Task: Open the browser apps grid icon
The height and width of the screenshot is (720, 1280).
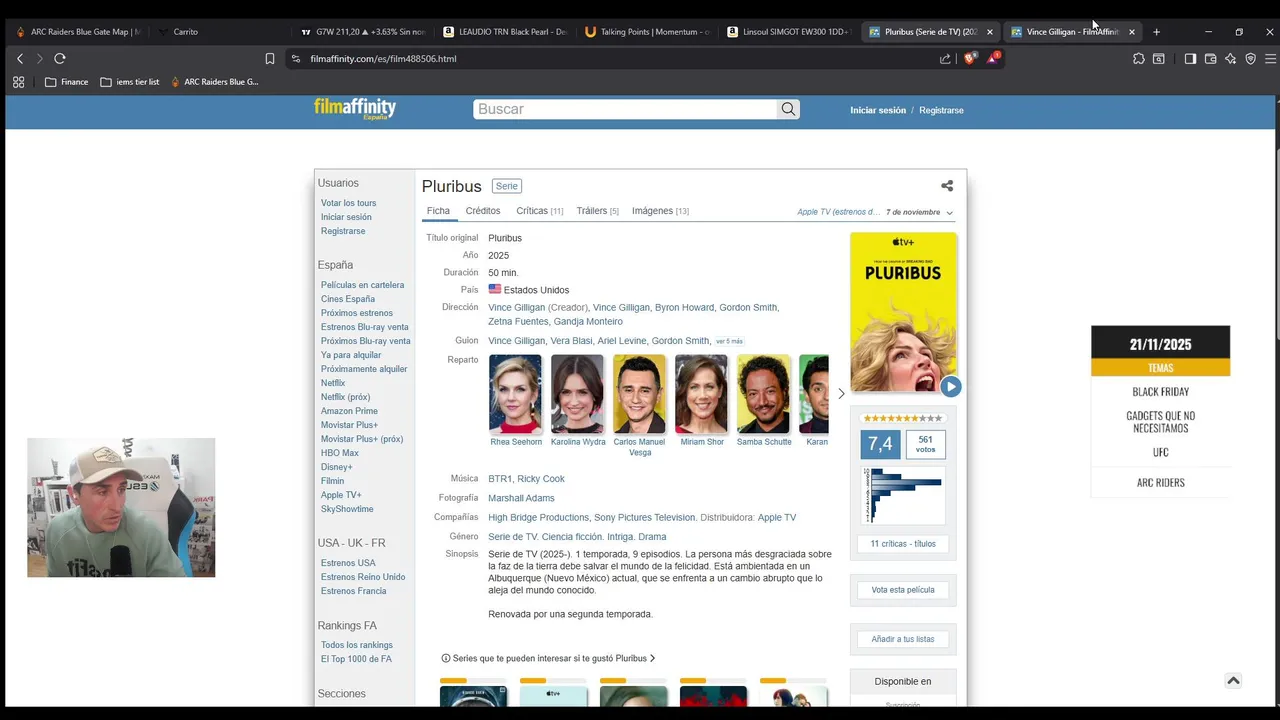Action: 18,82
